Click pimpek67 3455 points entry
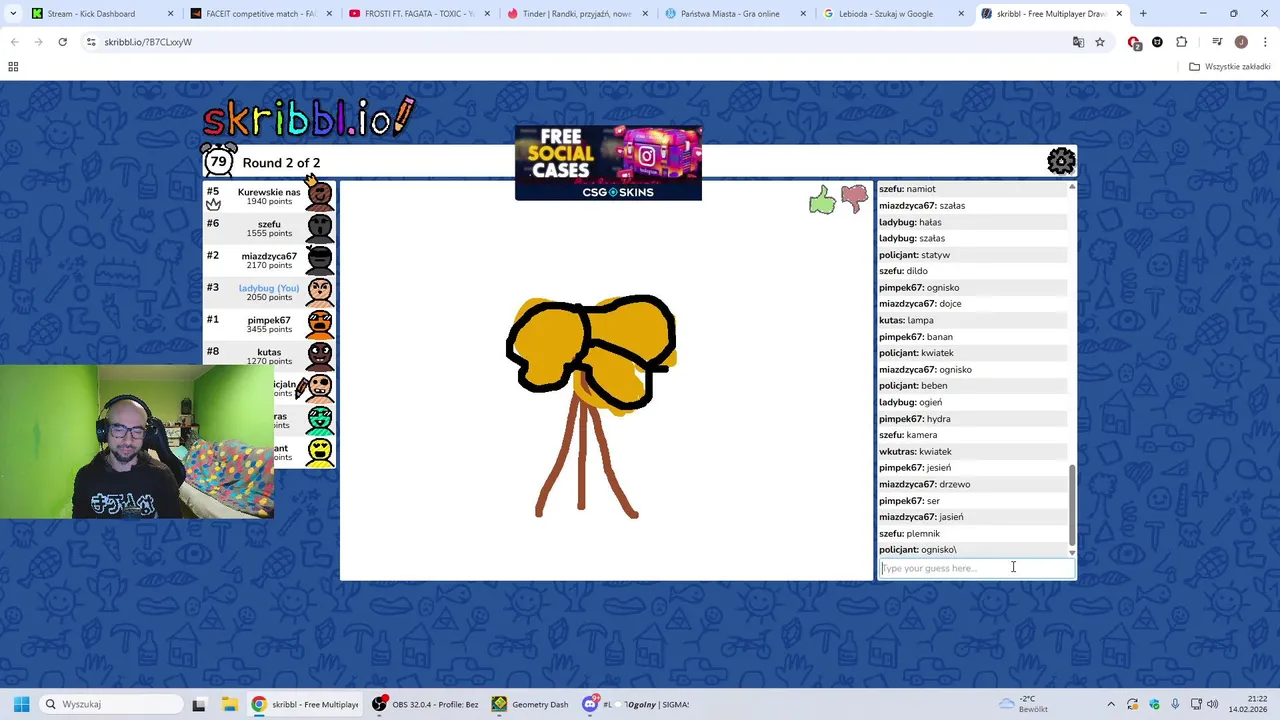The height and width of the screenshot is (720, 1280). (x=269, y=324)
